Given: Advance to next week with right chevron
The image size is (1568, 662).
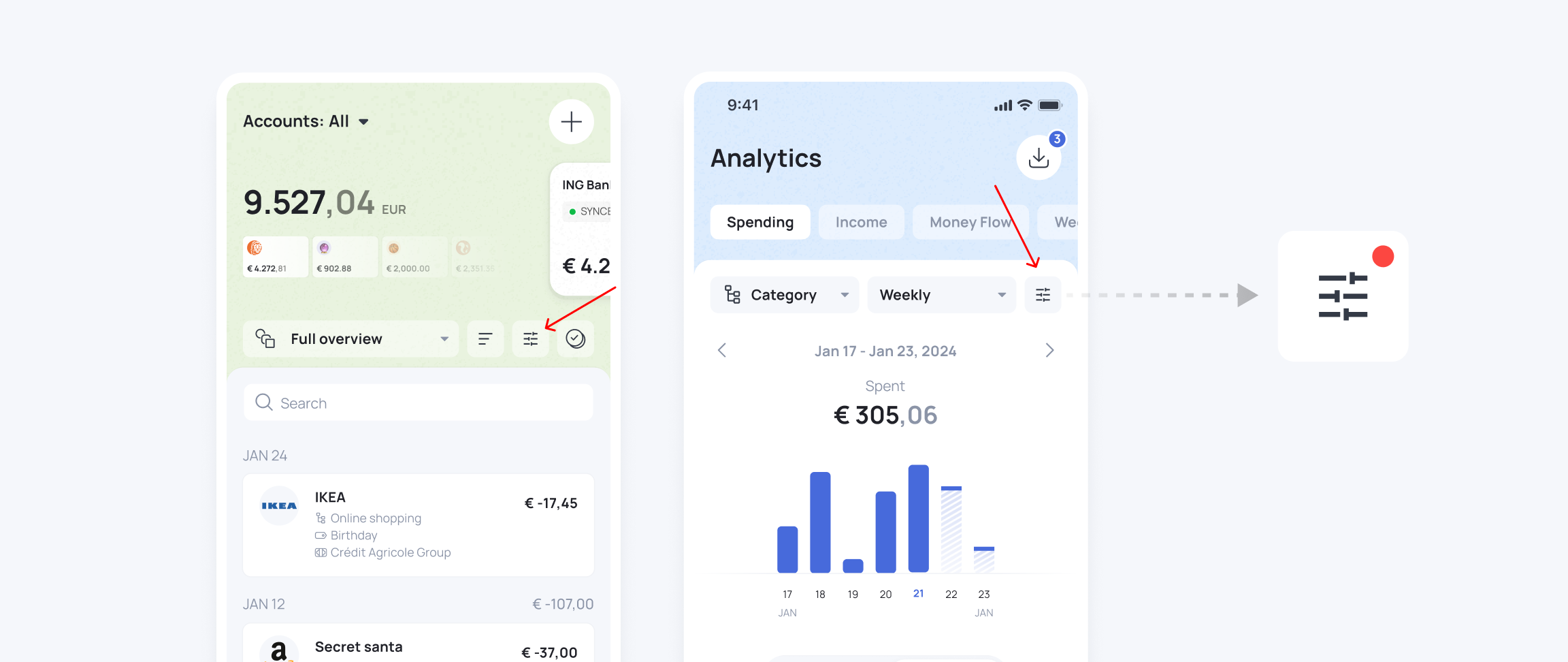Looking at the screenshot, I should [1049, 351].
